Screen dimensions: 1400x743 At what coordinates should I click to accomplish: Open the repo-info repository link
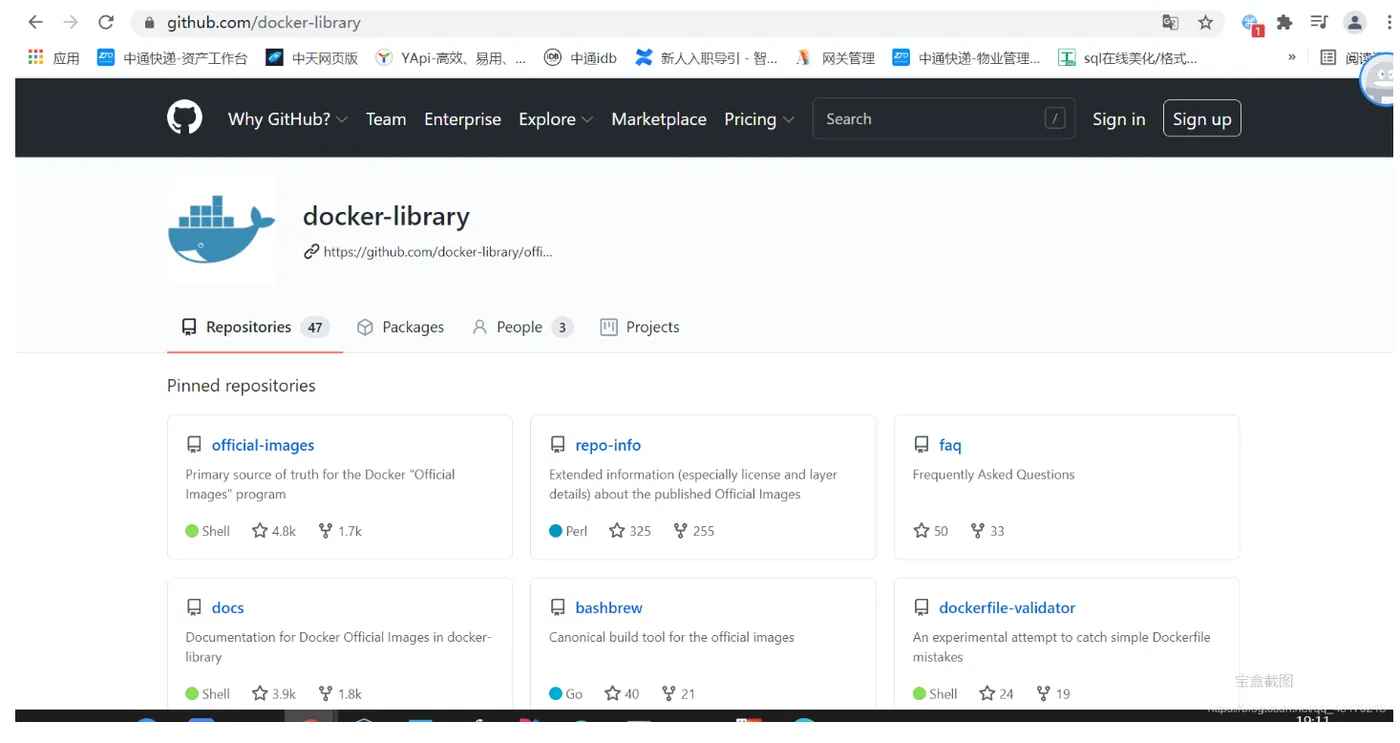coord(608,445)
